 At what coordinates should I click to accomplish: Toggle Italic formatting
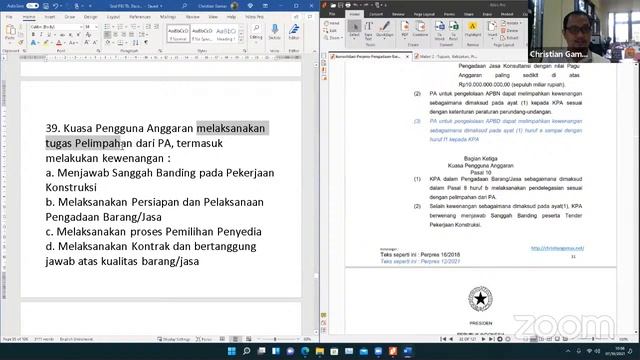click(x=41, y=35)
